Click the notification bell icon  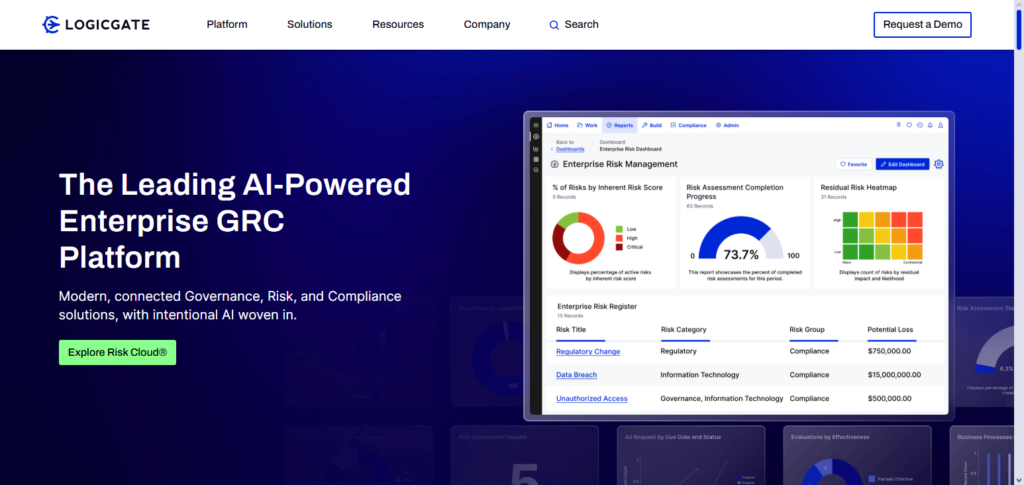pyautogui.click(x=930, y=125)
